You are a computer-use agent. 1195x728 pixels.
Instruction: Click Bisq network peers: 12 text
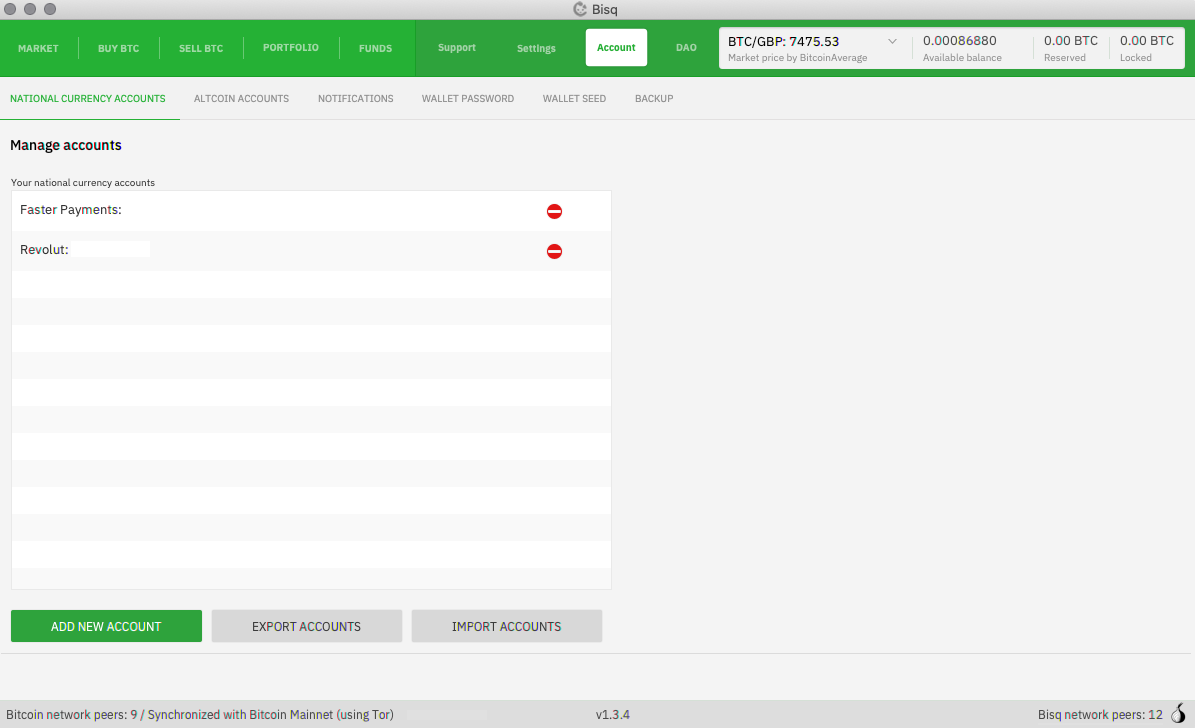1100,714
